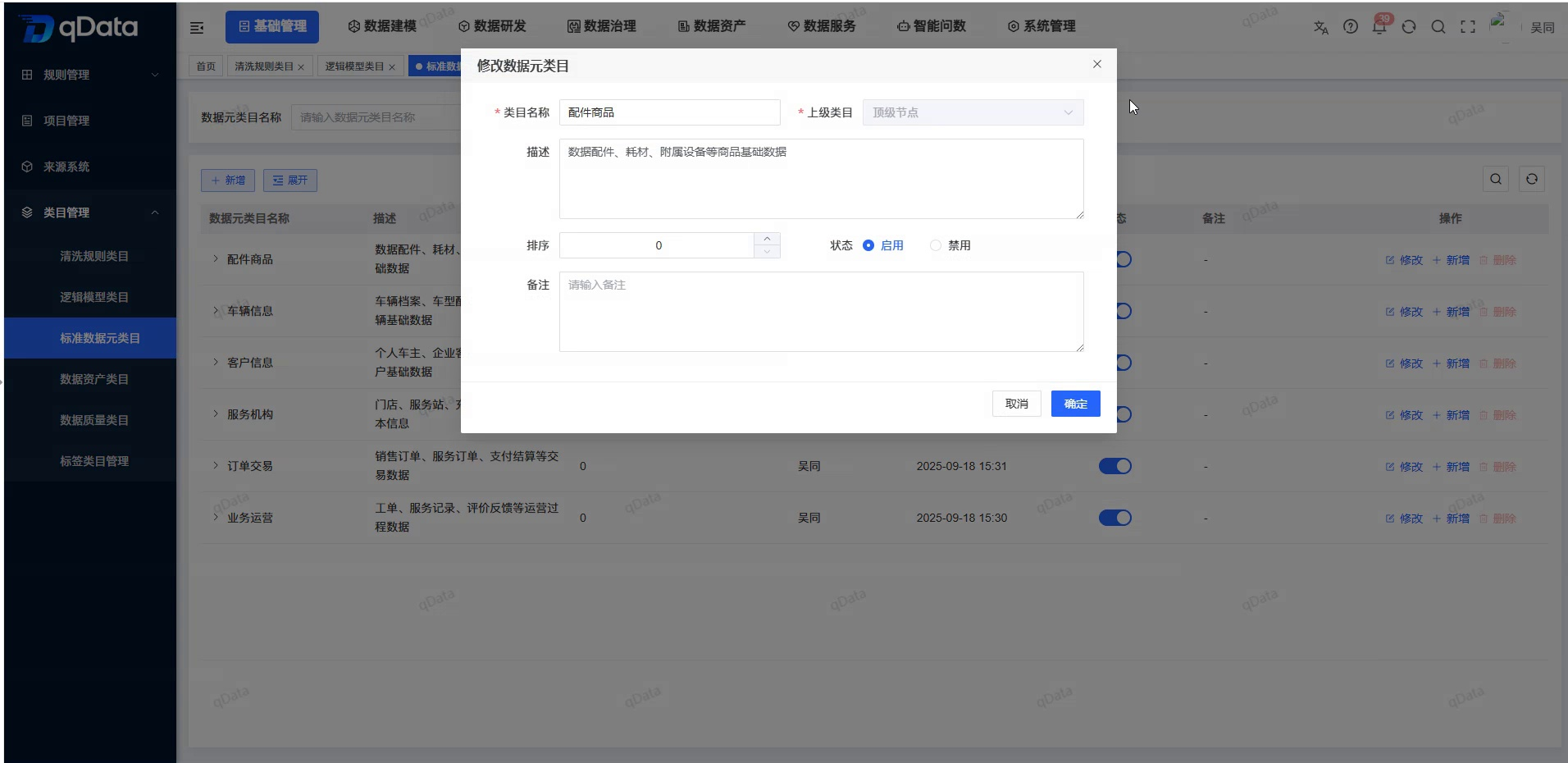Click the 确定 button in dialog
Screen dimensions: 1568x763
coord(1076,404)
